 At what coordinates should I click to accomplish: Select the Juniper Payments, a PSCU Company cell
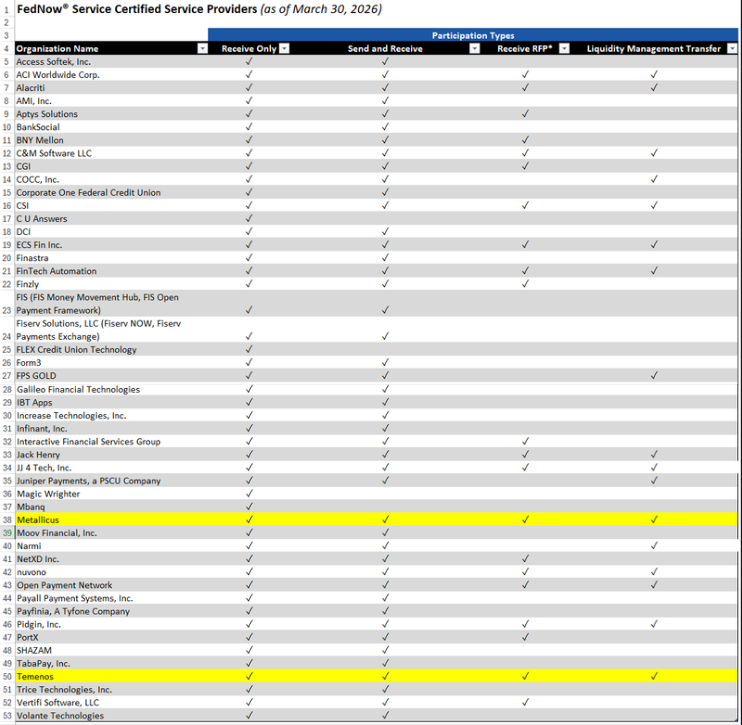[112, 481]
